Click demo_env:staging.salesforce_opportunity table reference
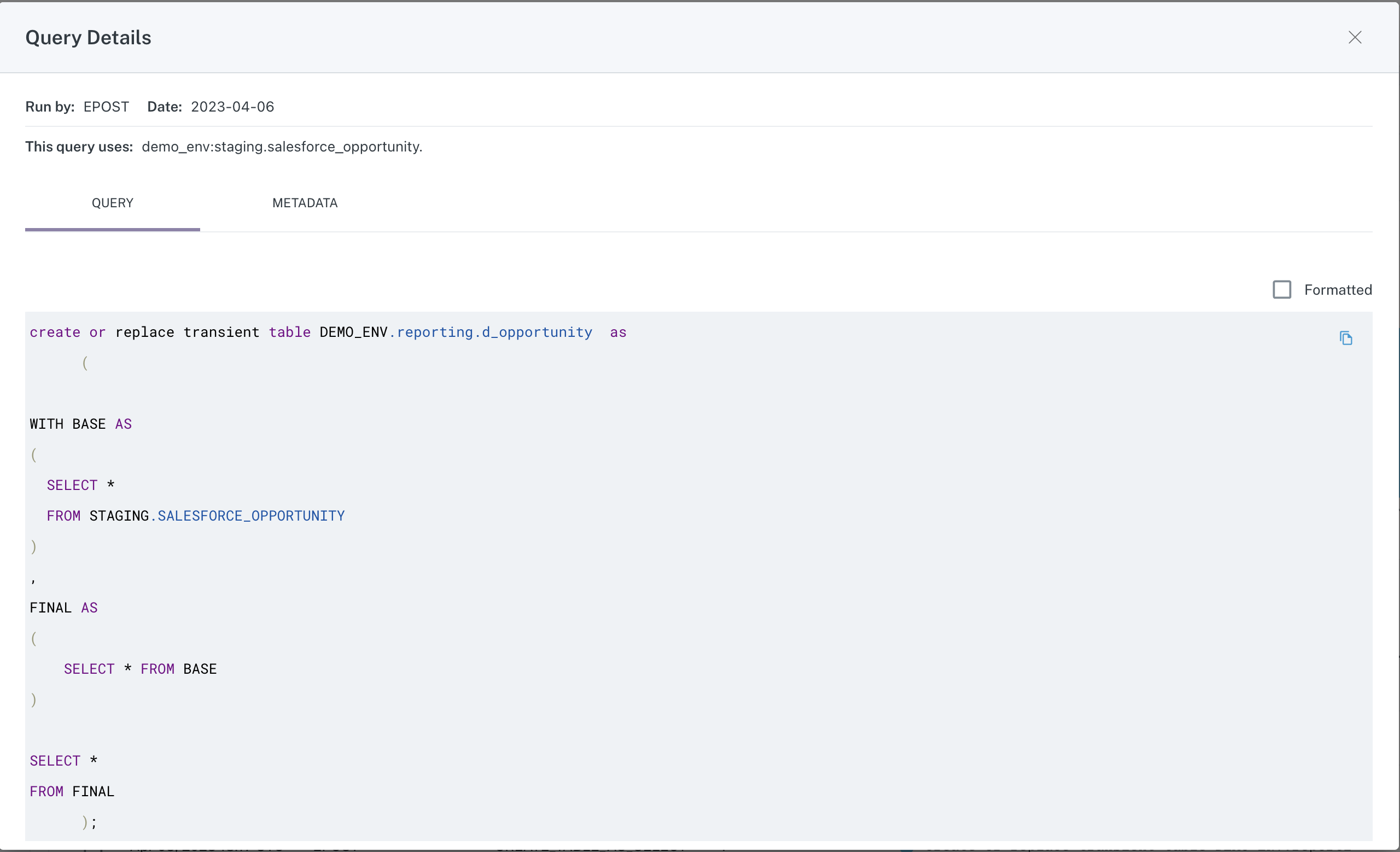1400x852 pixels. point(281,147)
